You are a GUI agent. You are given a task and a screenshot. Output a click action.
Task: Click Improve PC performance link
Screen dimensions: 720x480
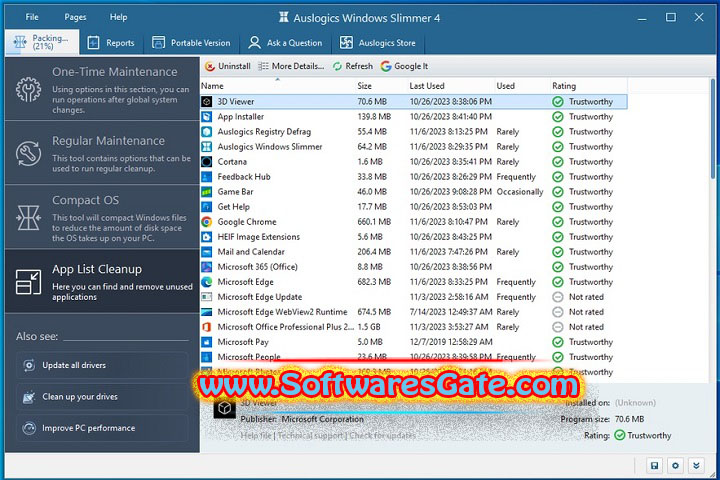102,428
